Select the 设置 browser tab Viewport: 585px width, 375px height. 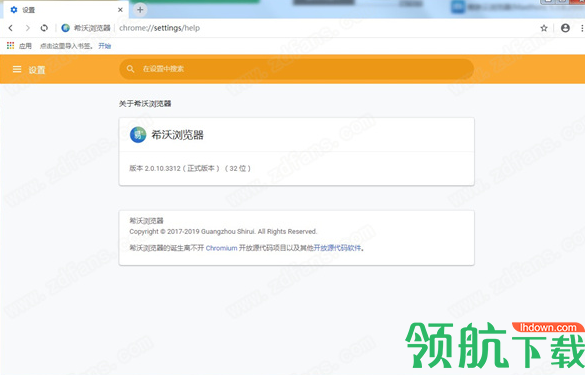(66, 10)
